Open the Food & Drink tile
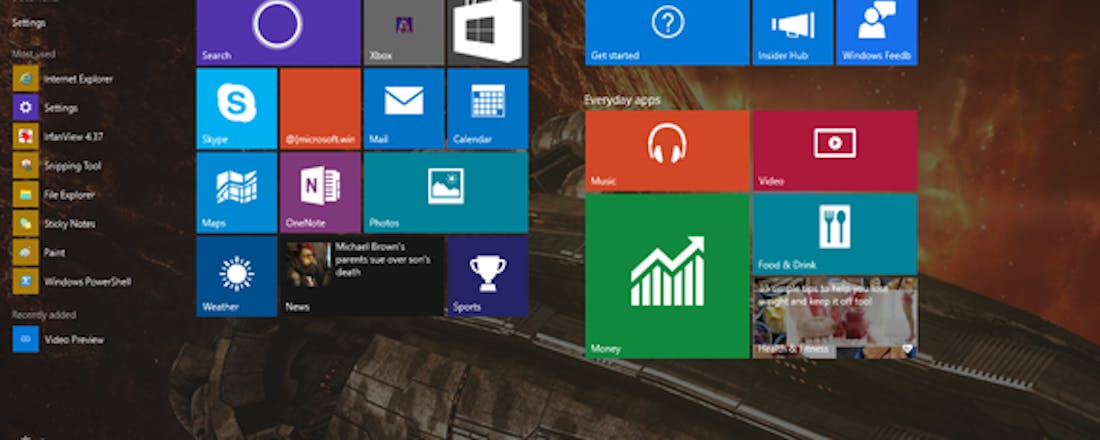The height and width of the screenshot is (440, 1100). [x=835, y=233]
